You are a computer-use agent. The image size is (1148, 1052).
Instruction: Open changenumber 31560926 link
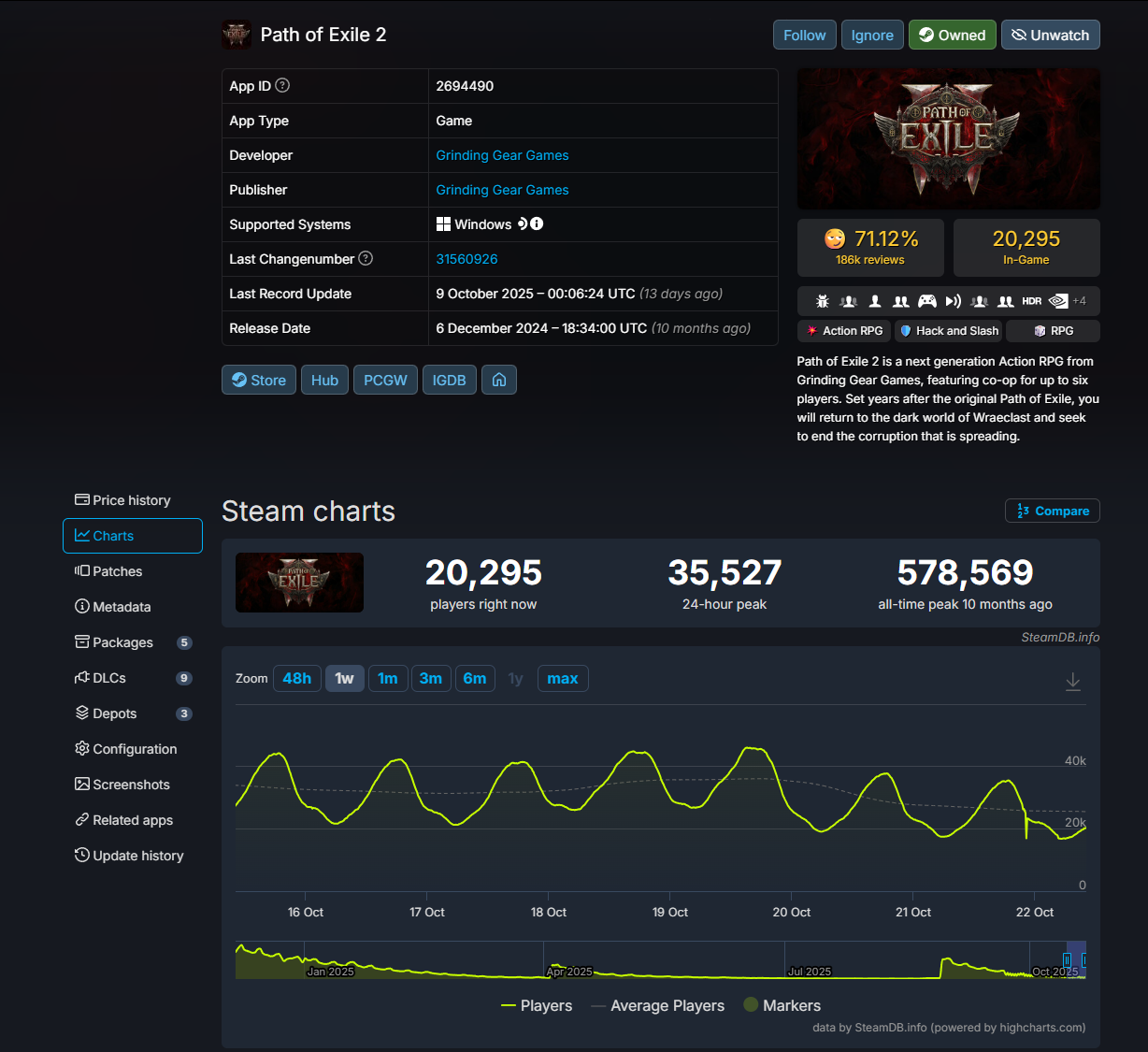[x=466, y=259]
